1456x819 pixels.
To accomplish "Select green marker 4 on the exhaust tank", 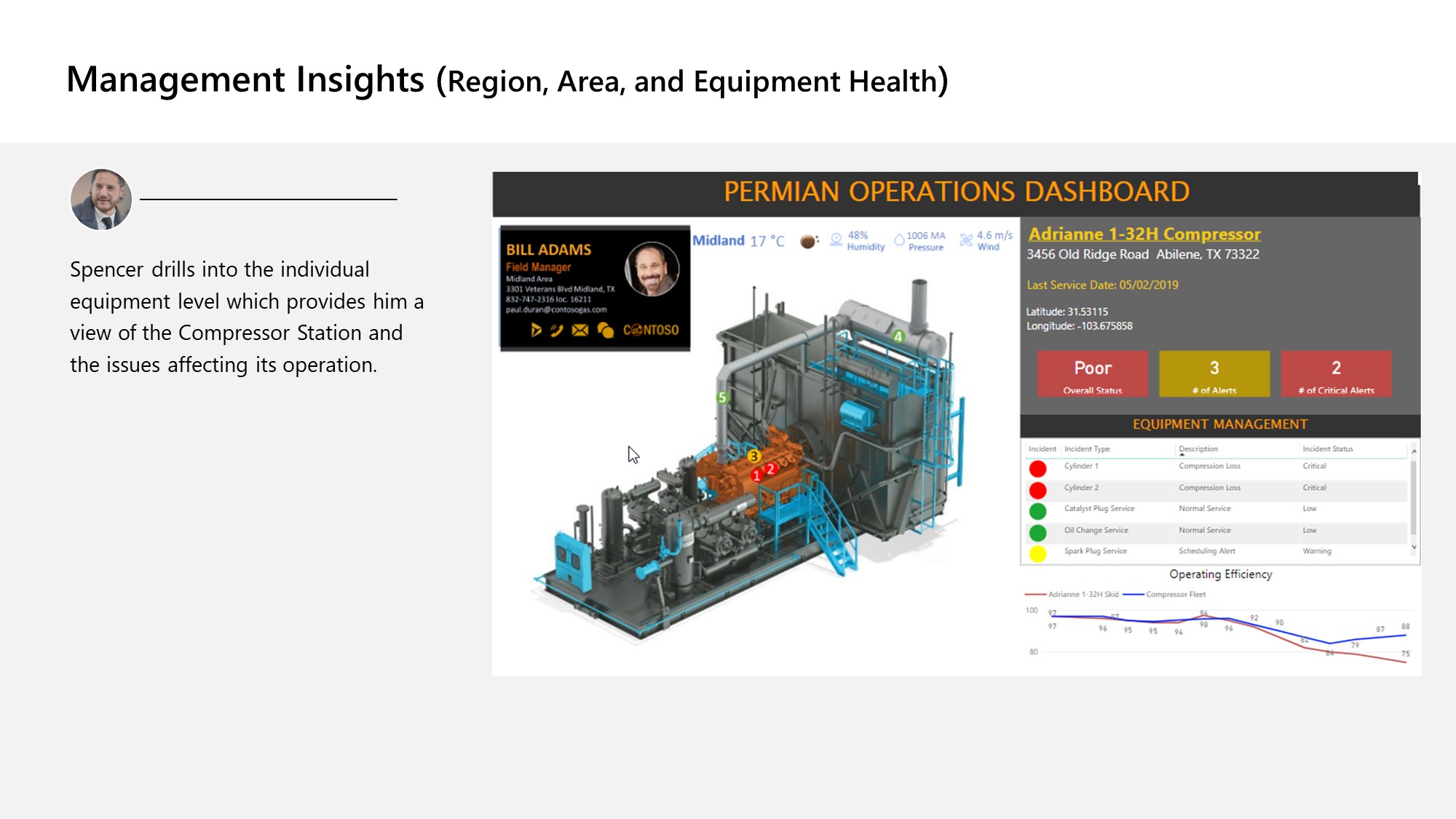I will [898, 336].
